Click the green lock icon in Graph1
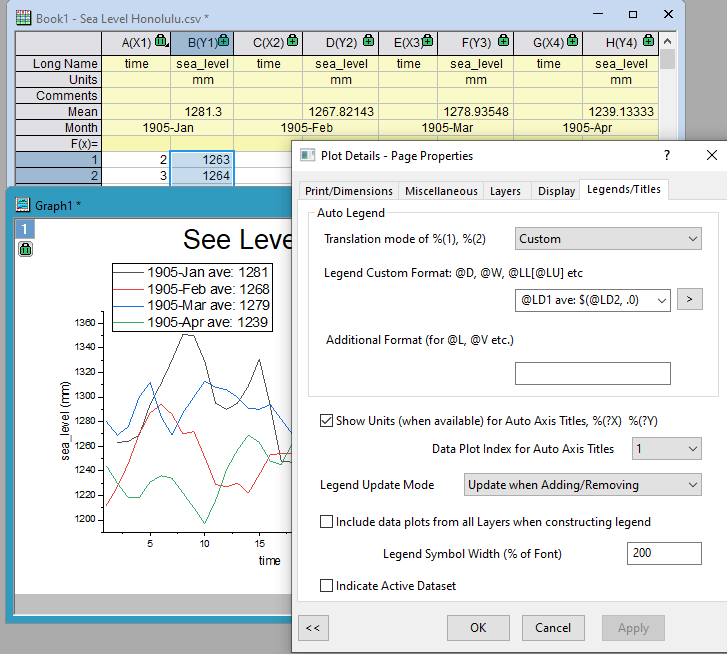 pyautogui.click(x=26, y=248)
